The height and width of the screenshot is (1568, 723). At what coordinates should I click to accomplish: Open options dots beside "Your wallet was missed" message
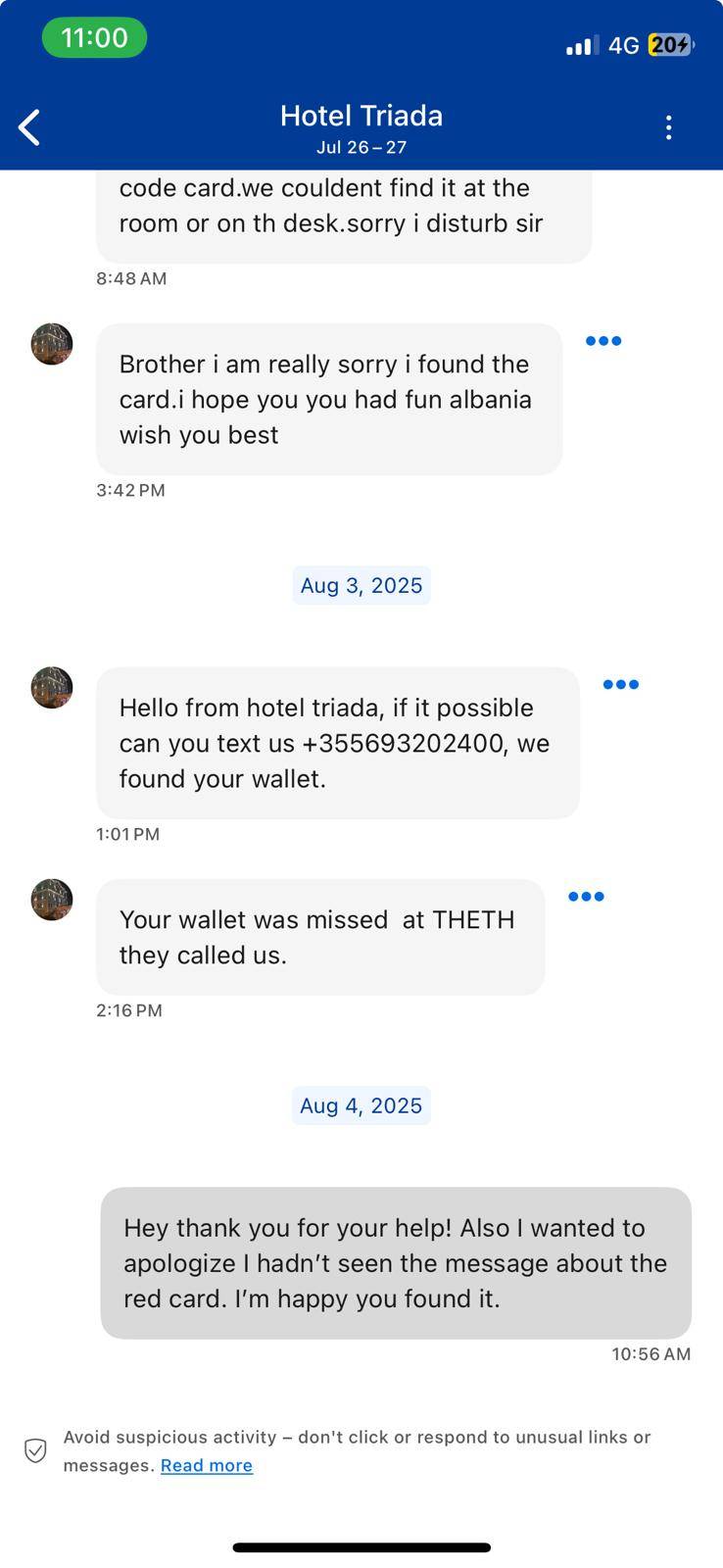pos(586,896)
